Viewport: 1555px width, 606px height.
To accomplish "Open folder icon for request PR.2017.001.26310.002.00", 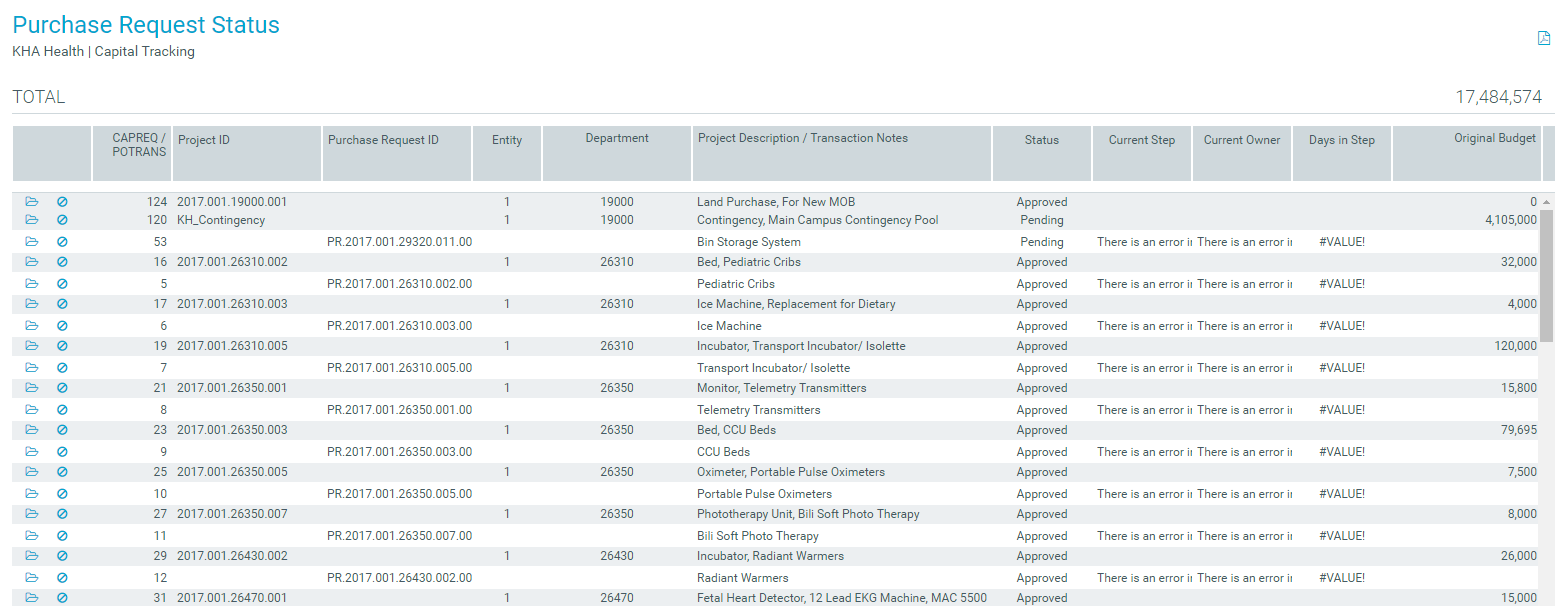I will 32,284.
